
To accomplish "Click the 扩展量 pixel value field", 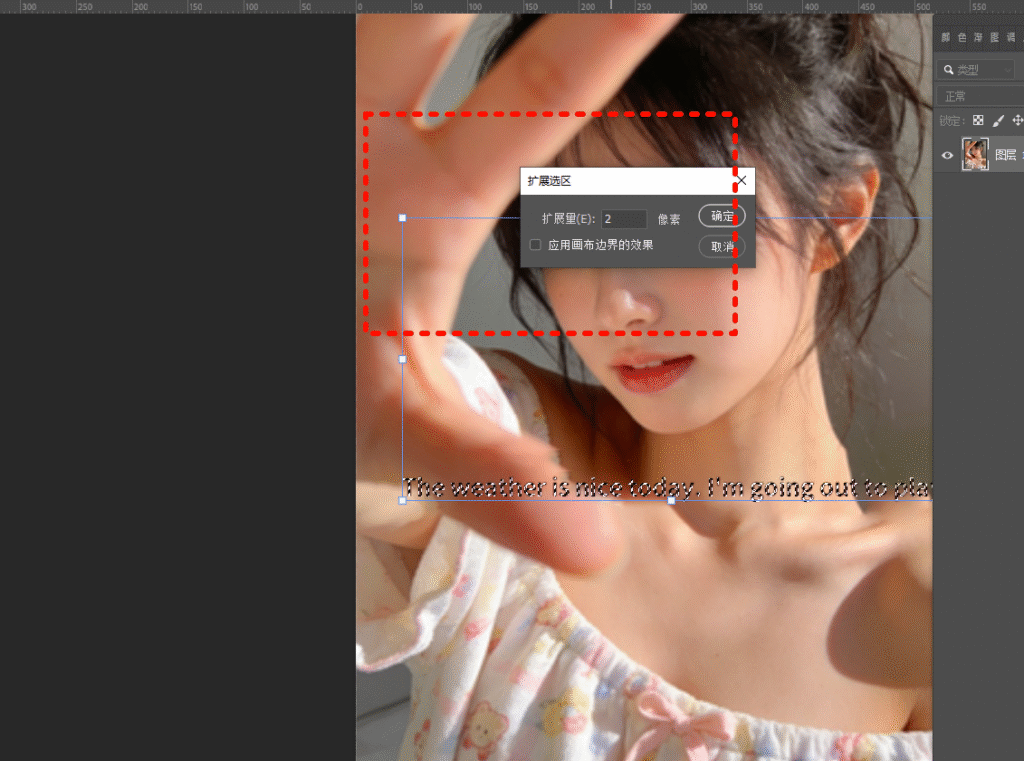I will pyautogui.click(x=624, y=218).
